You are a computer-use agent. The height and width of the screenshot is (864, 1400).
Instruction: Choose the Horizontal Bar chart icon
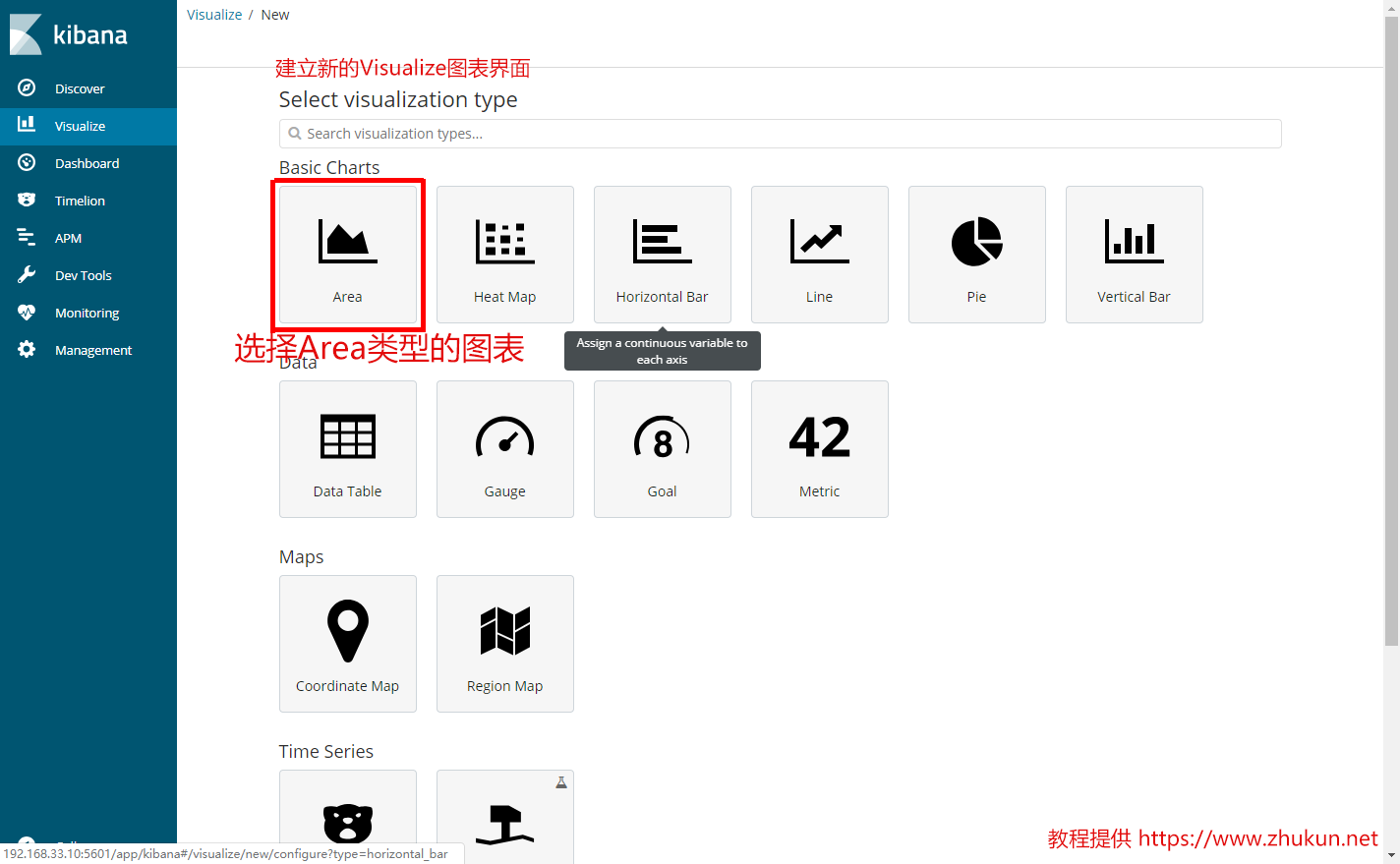(x=663, y=242)
